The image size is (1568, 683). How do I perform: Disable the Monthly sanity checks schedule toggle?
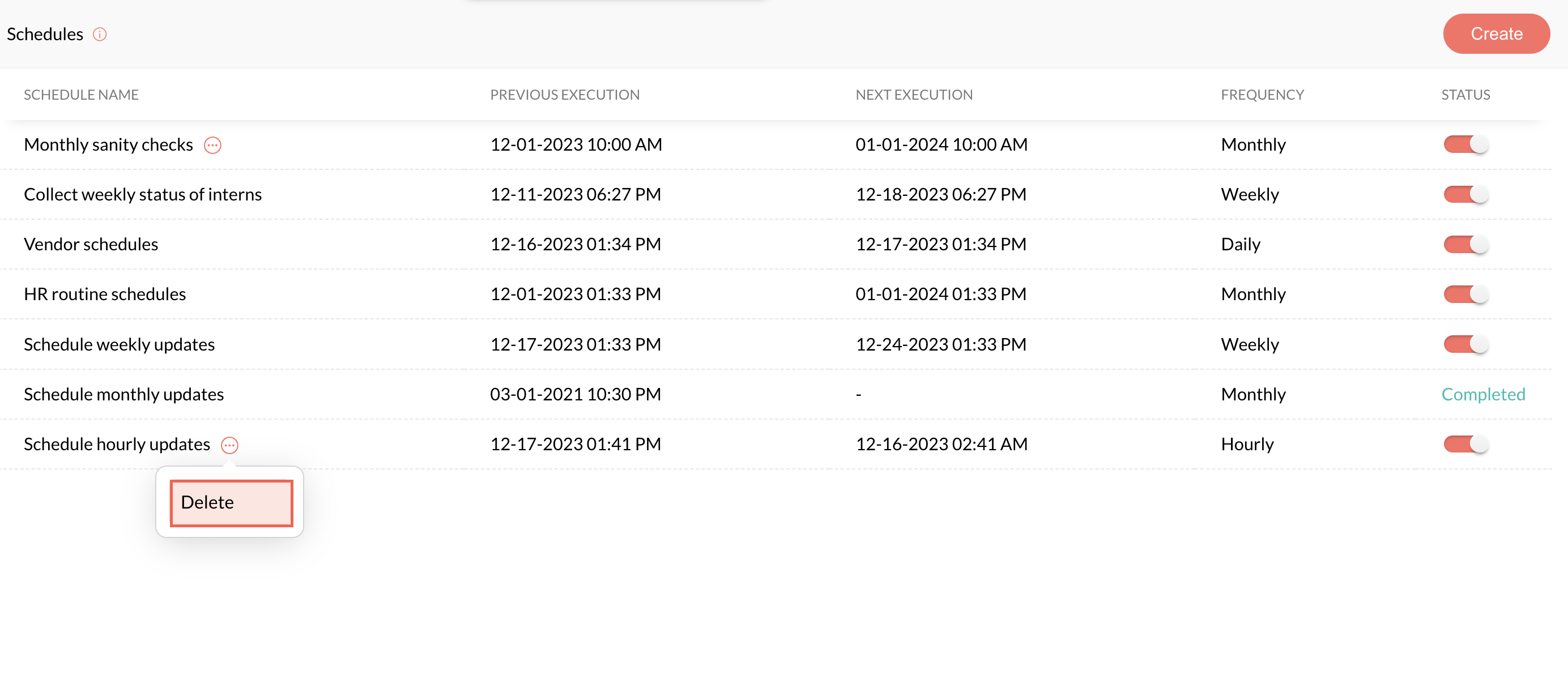(1465, 144)
